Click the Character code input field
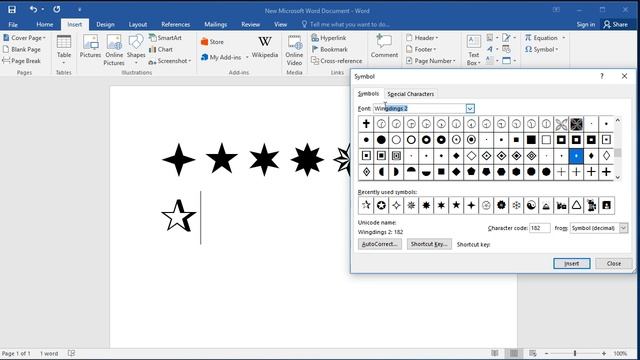 click(540, 228)
